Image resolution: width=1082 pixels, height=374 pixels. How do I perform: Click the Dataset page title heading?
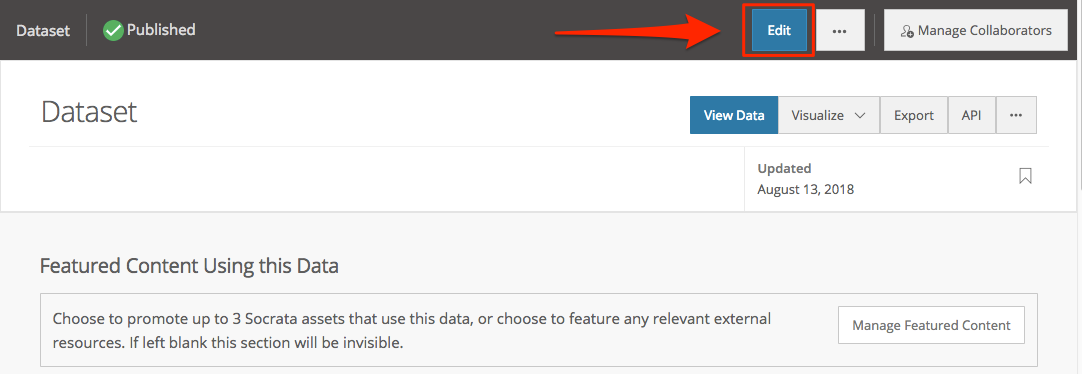[x=89, y=112]
